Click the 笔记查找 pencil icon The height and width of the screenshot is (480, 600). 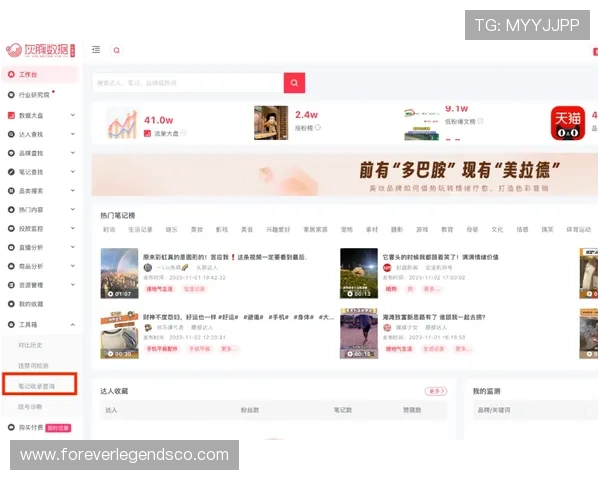click(11, 172)
